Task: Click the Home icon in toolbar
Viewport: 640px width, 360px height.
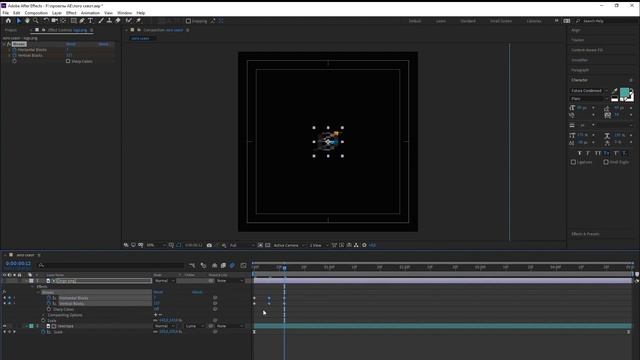Action: point(8,20)
